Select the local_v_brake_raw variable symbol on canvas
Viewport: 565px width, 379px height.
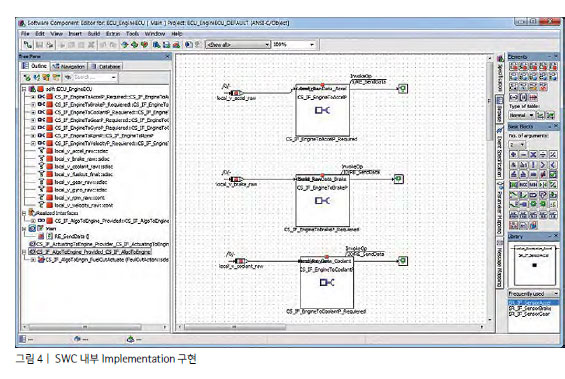(x=236, y=179)
